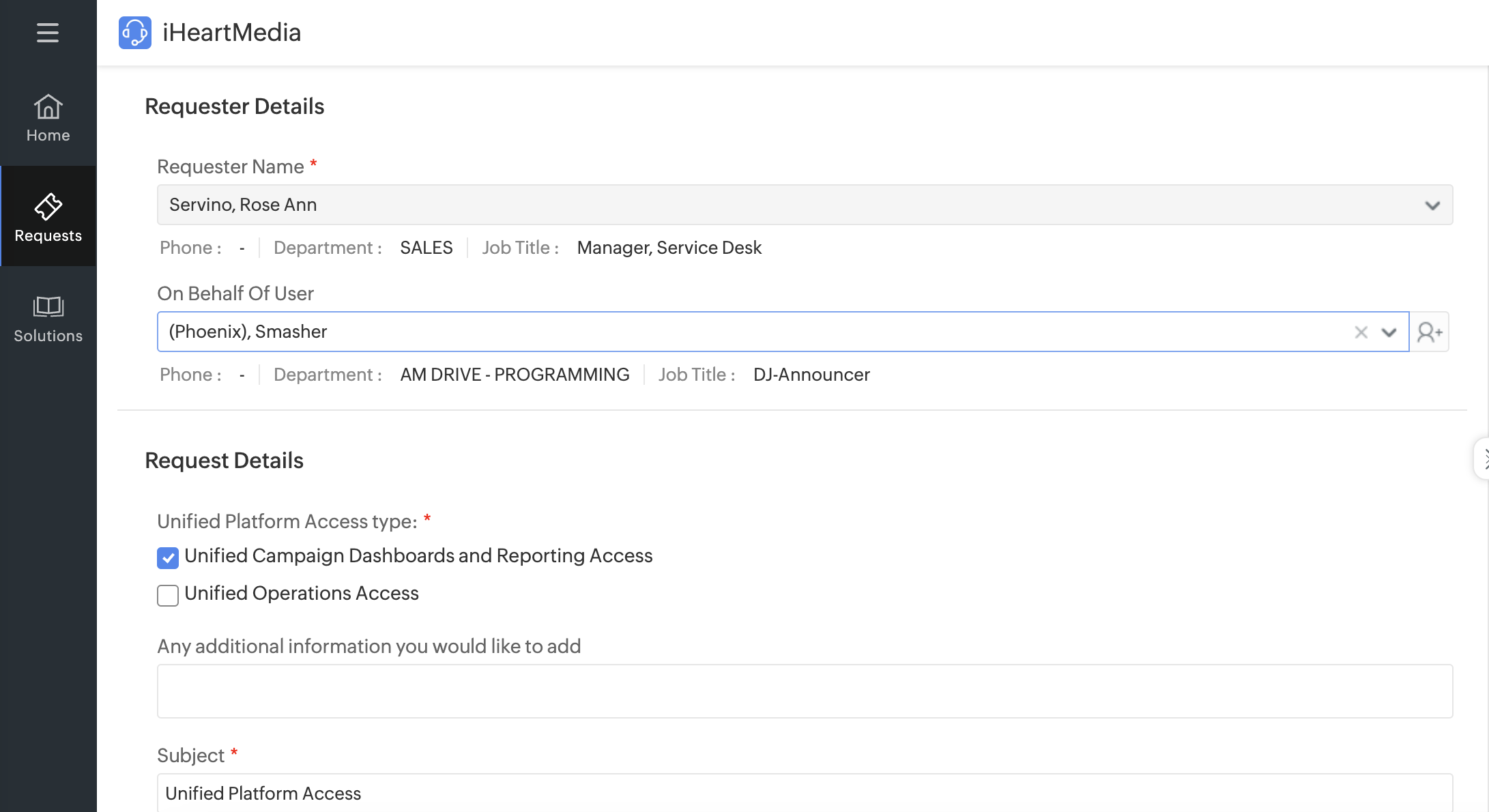The image size is (1489, 812).
Task: Click the DJ-Announcer job title text
Action: coord(811,375)
